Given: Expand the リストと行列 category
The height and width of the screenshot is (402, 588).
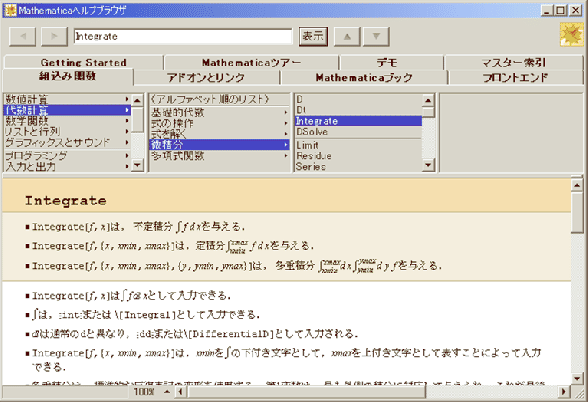Looking at the screenshot, I should [67, 132].
